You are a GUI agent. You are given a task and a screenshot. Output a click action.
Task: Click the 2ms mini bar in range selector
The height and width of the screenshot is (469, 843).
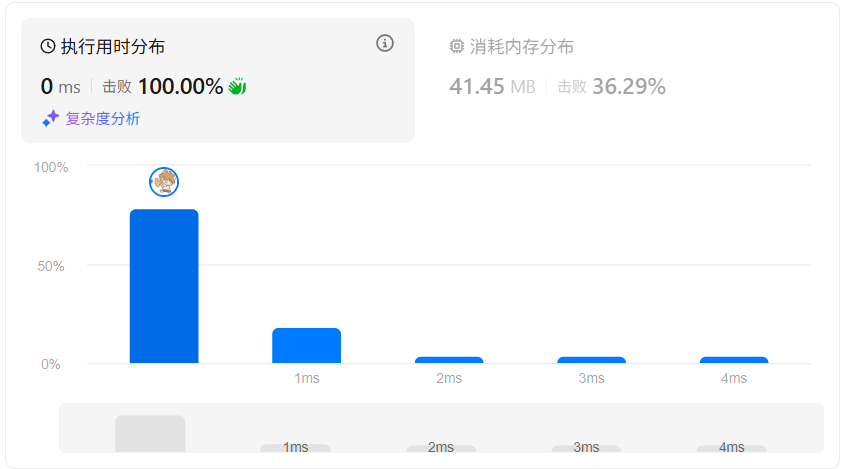(441, 448)
